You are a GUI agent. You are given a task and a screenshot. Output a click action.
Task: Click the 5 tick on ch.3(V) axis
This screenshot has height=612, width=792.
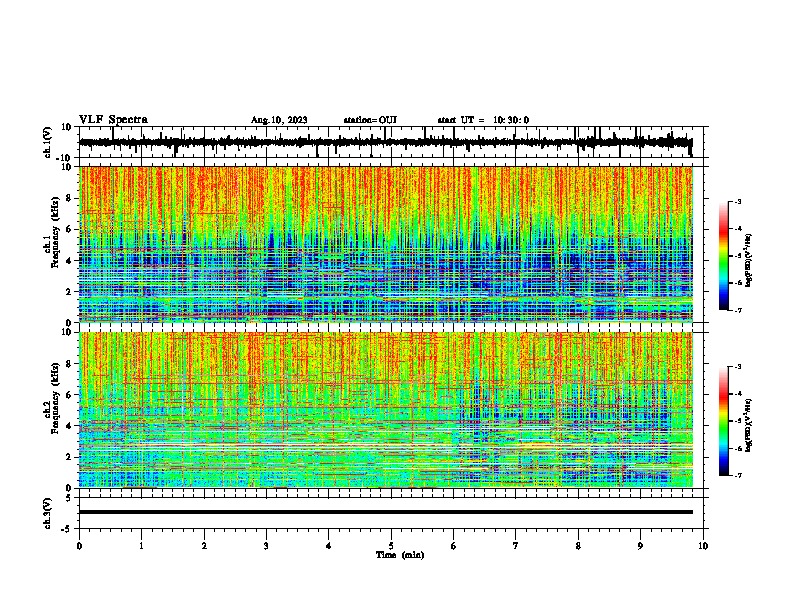tap(69, 498)
